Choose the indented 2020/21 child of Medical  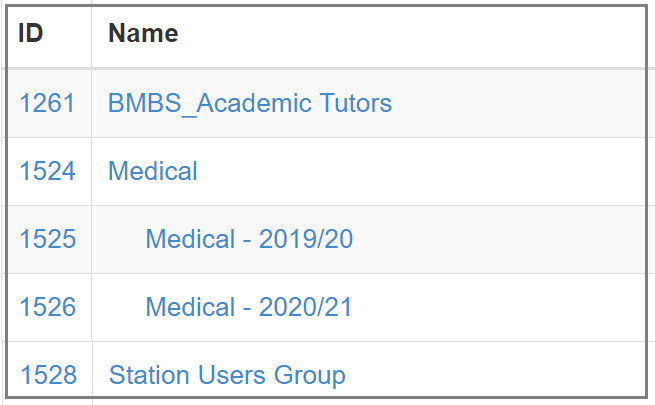click(249, 307)
